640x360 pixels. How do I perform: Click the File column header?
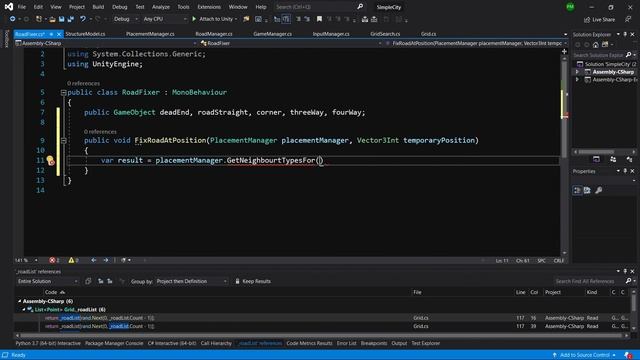pyautogui.click(x=417, y=292)
